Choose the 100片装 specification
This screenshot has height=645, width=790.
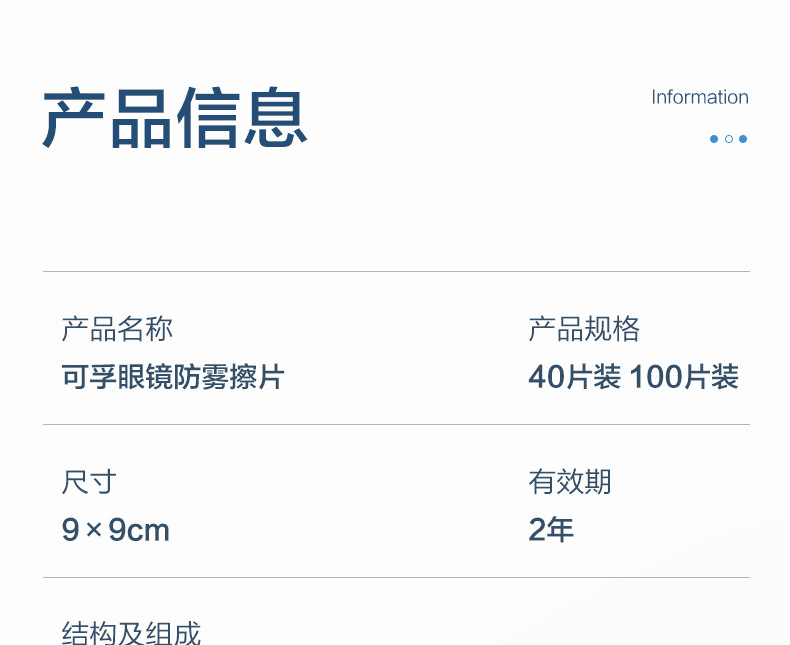[684, 377]
